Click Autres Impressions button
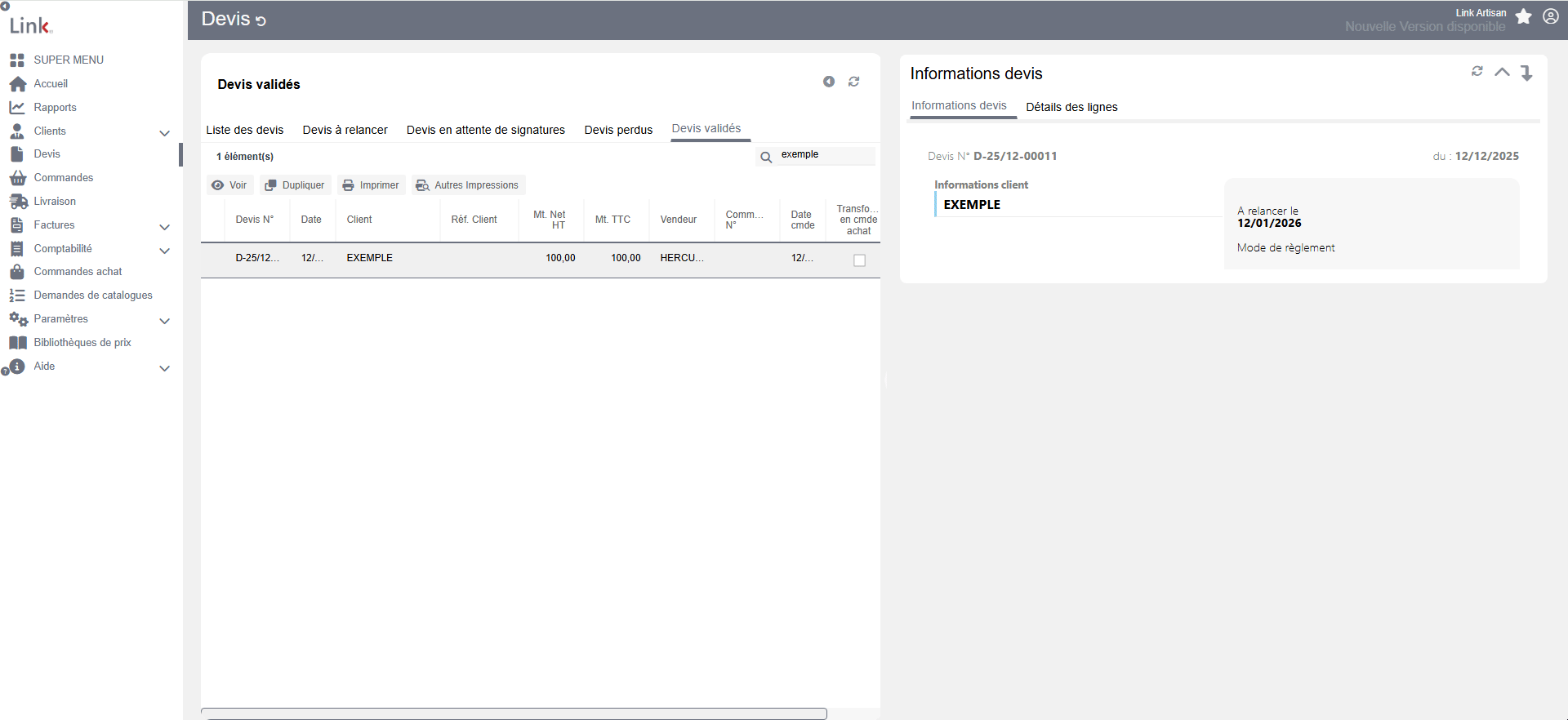Viewport: 1568px width, 720px height. tap(467, 185)
